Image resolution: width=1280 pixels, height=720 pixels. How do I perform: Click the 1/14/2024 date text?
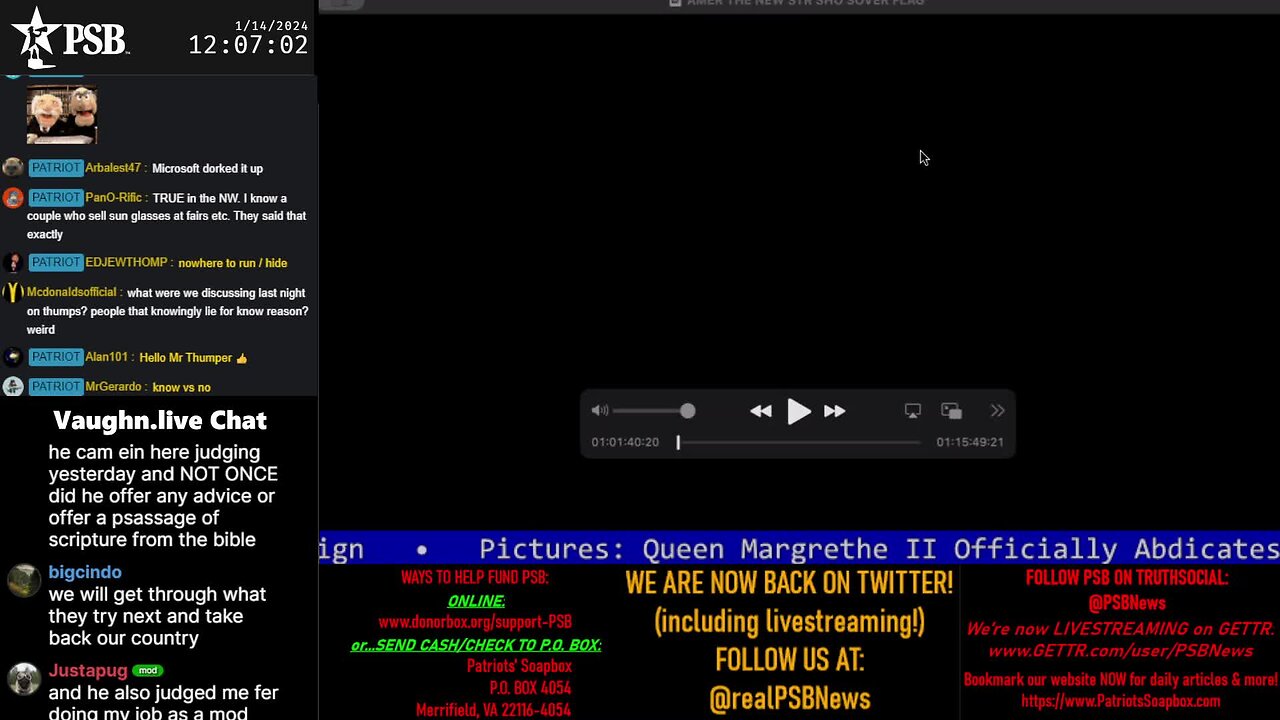click(271, 24)
